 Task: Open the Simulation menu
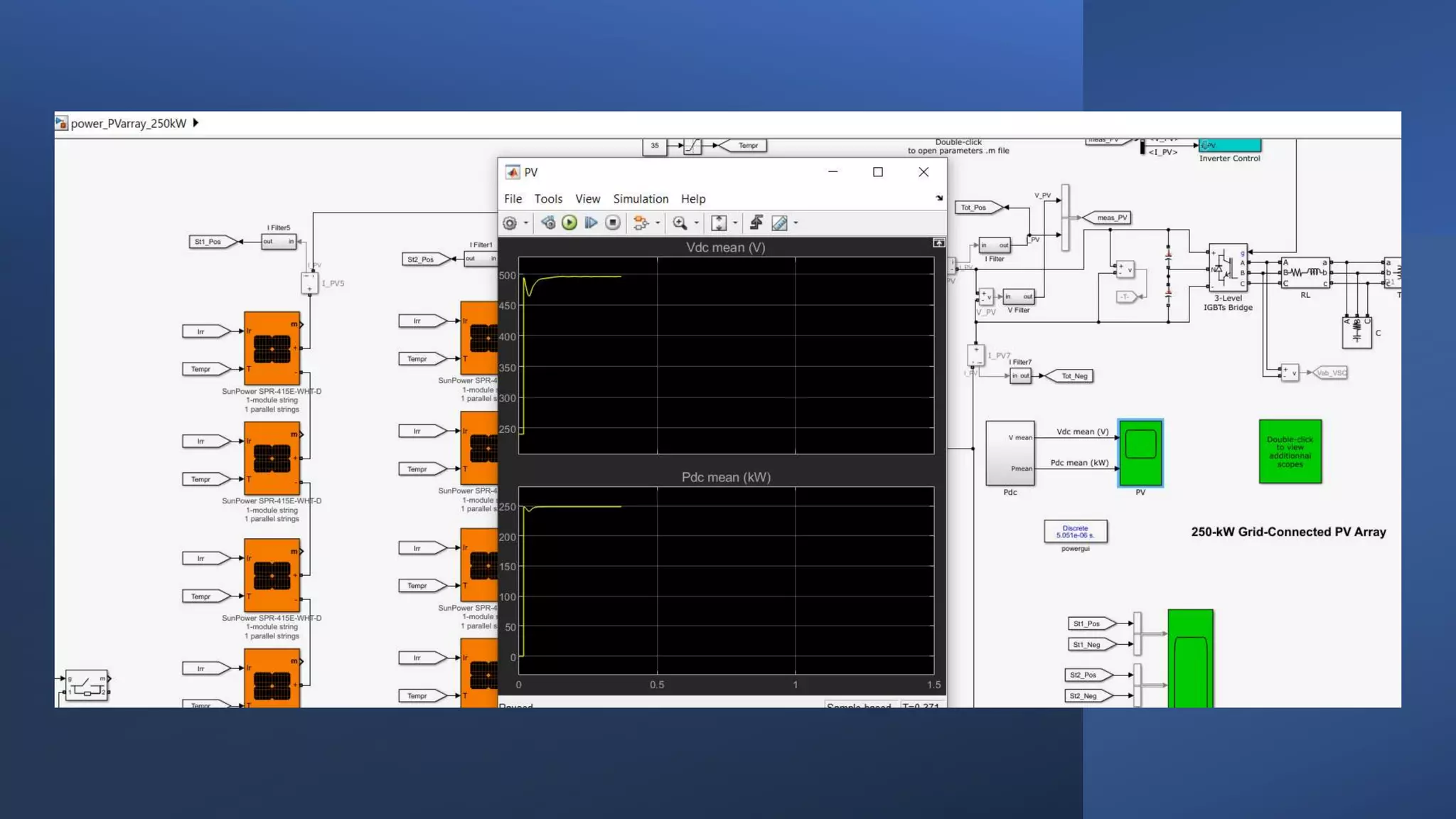641,199
